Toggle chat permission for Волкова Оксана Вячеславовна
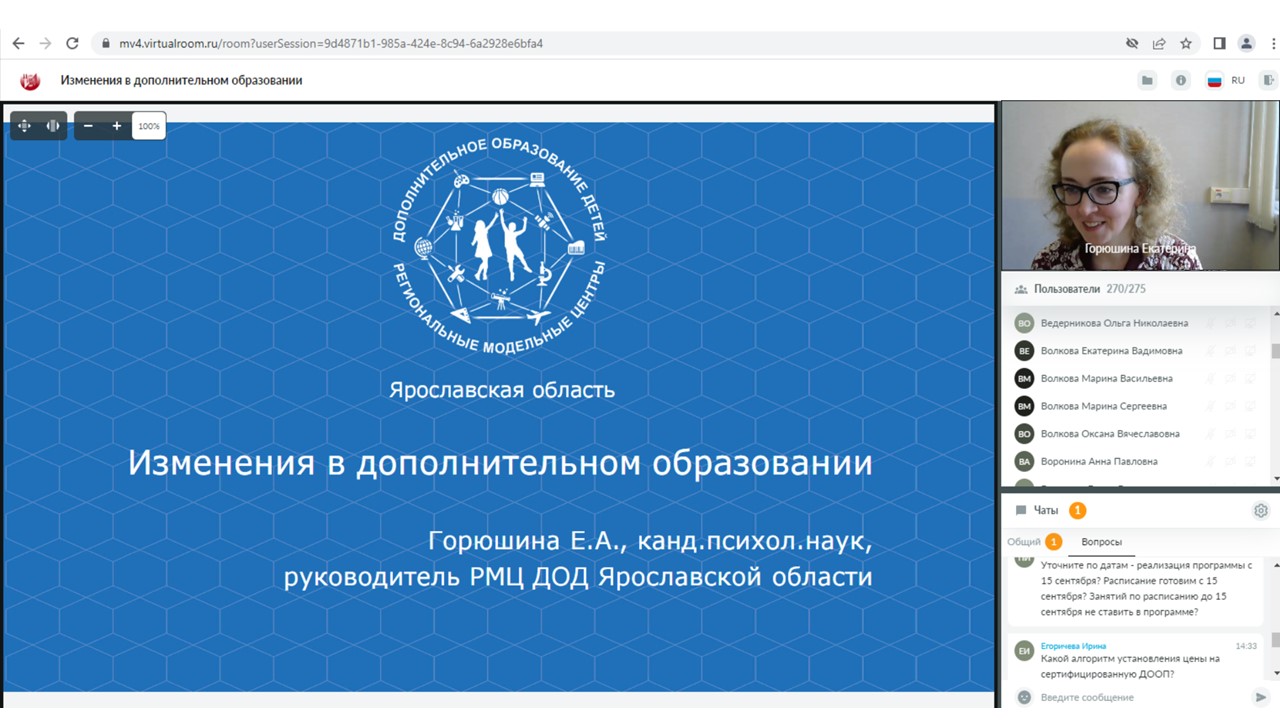The width and height of the screenshot is (1280, 720). [1230, 434]
